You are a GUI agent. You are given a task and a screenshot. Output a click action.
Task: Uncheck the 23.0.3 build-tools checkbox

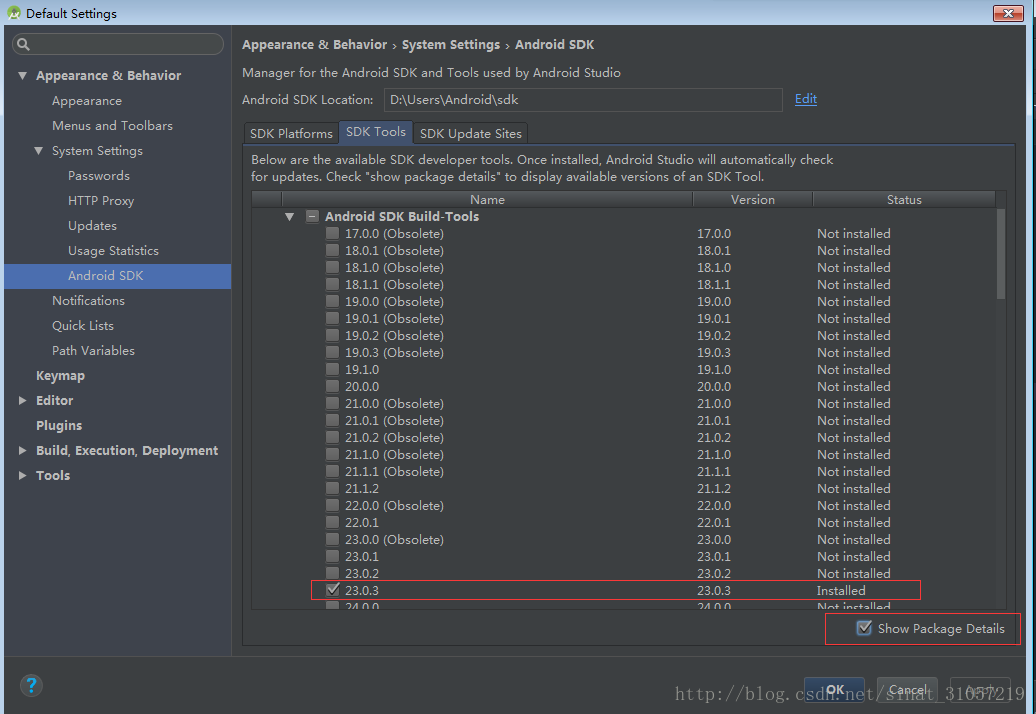pyautogui.click(x=332, y=590)
